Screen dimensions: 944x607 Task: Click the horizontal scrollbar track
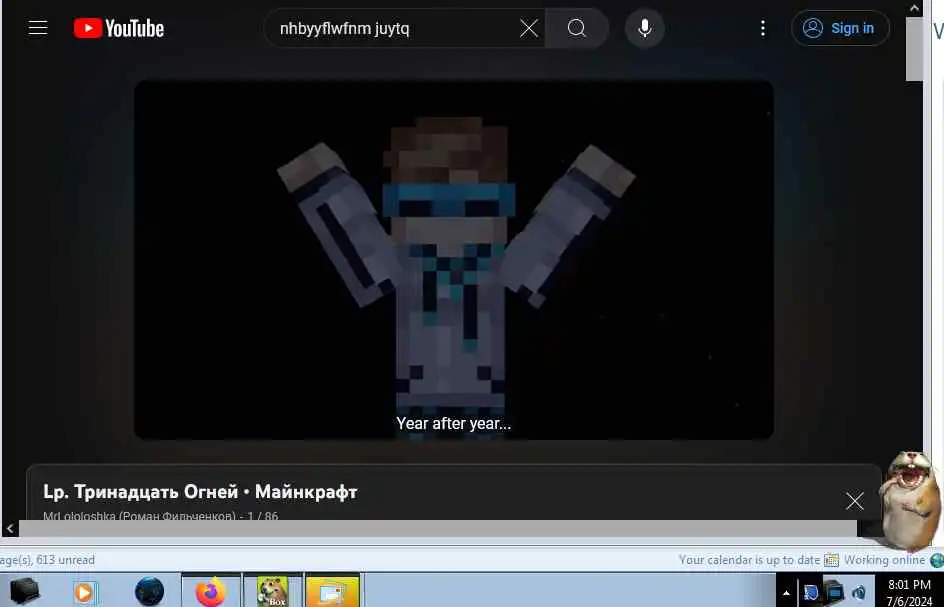coord(438,529)
